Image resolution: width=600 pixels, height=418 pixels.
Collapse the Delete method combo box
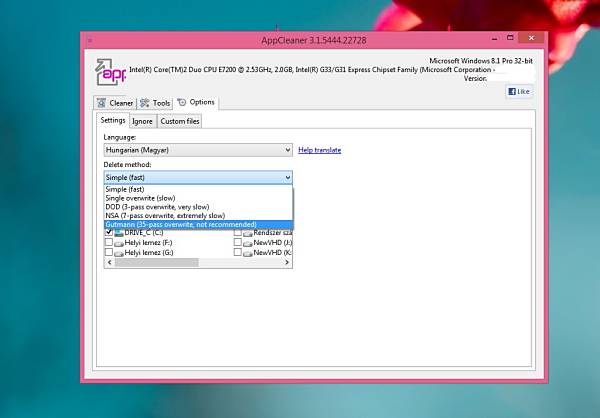click(198, 178)
